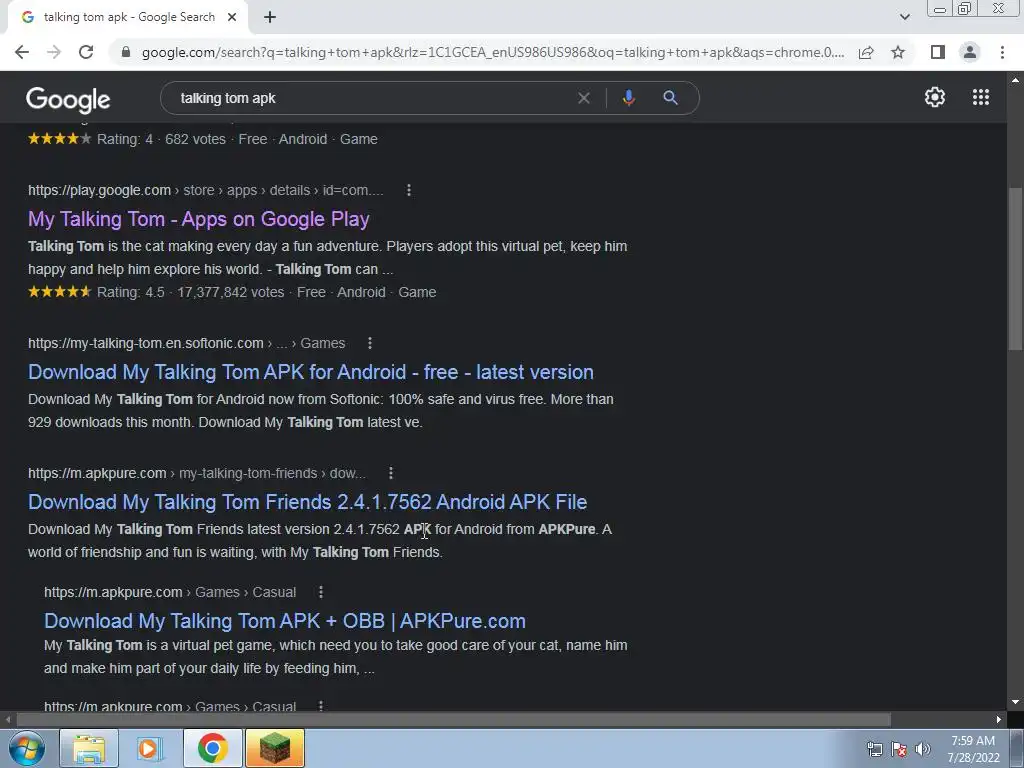Image resolution: width=1024 pixels, height=768 pixels.
Task: Click the Chrome taskbar icon
Action: 212,748
